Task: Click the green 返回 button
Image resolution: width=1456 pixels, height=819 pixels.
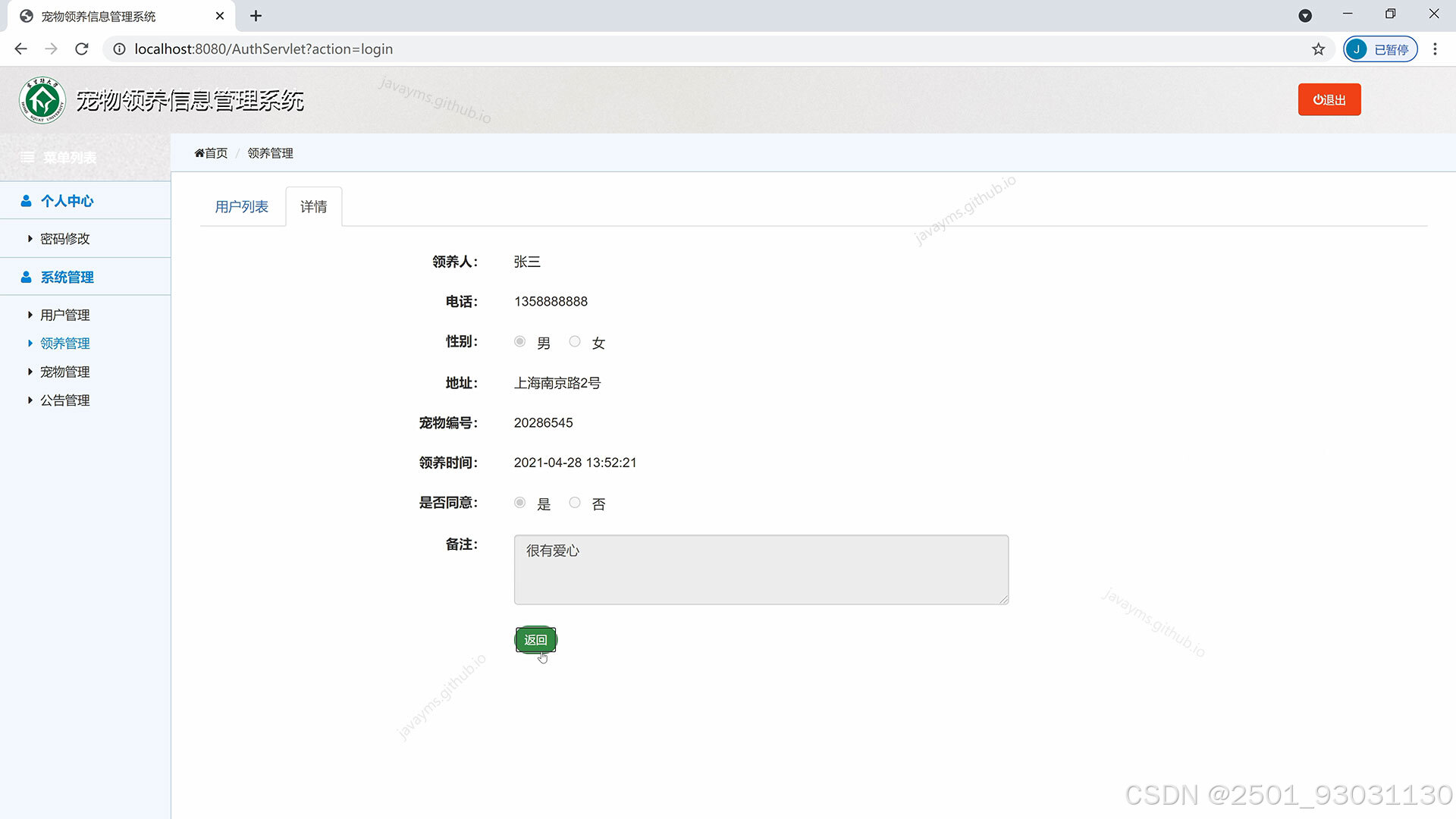Action: [x=535, y=640]
